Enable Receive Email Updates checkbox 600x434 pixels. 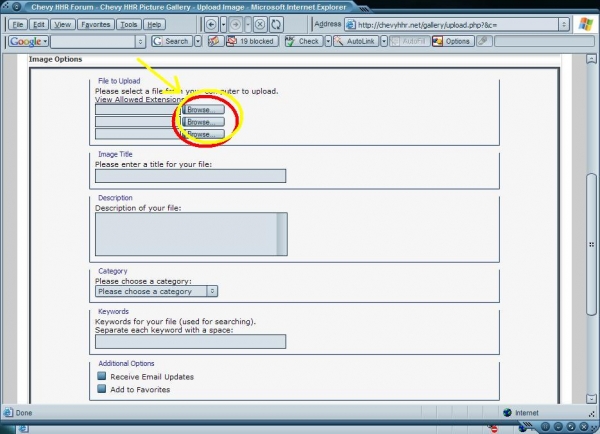pyautogui.click(x=101, y=376)
